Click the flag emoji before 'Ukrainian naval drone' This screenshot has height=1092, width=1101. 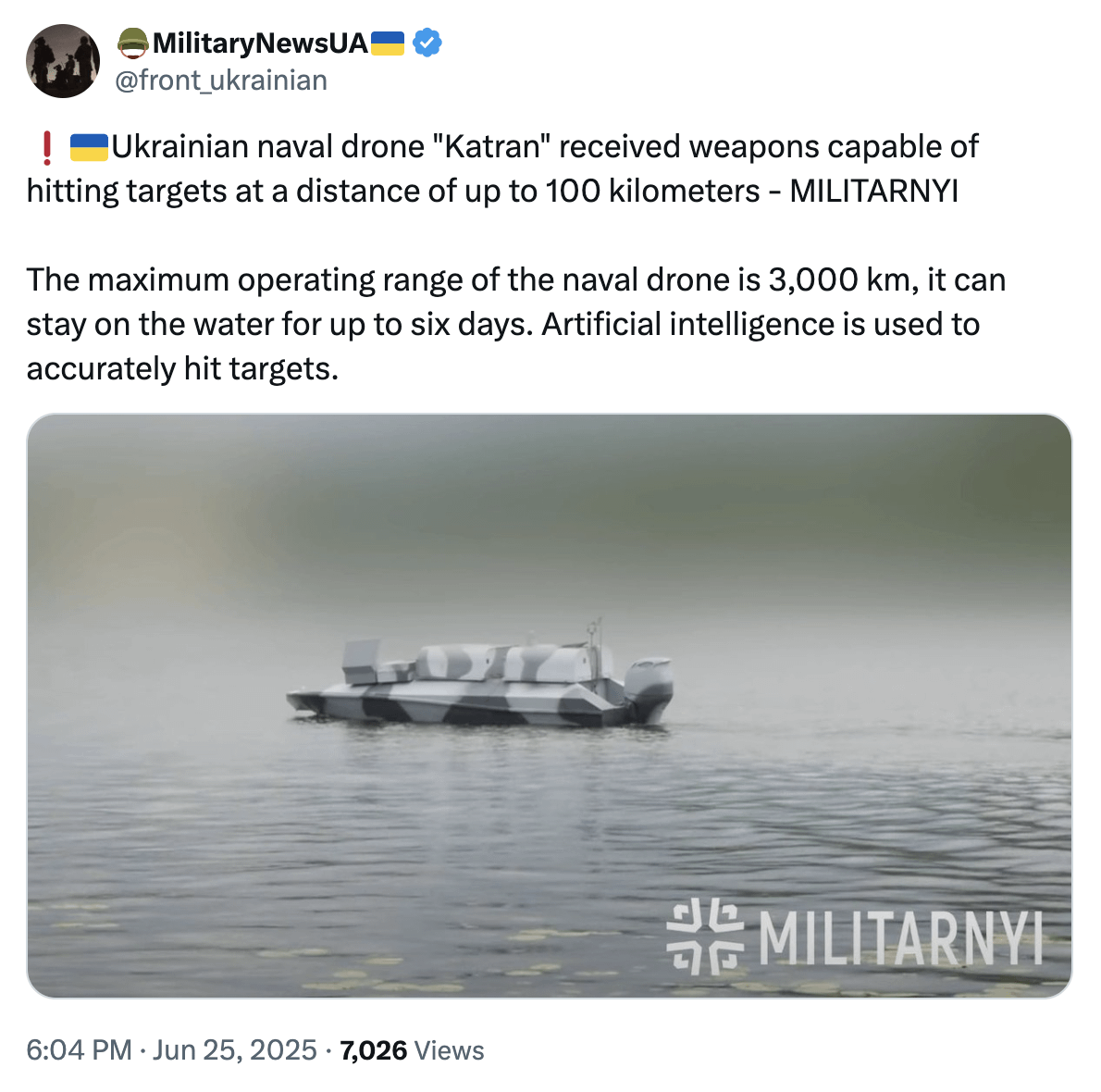click(89, 147)
